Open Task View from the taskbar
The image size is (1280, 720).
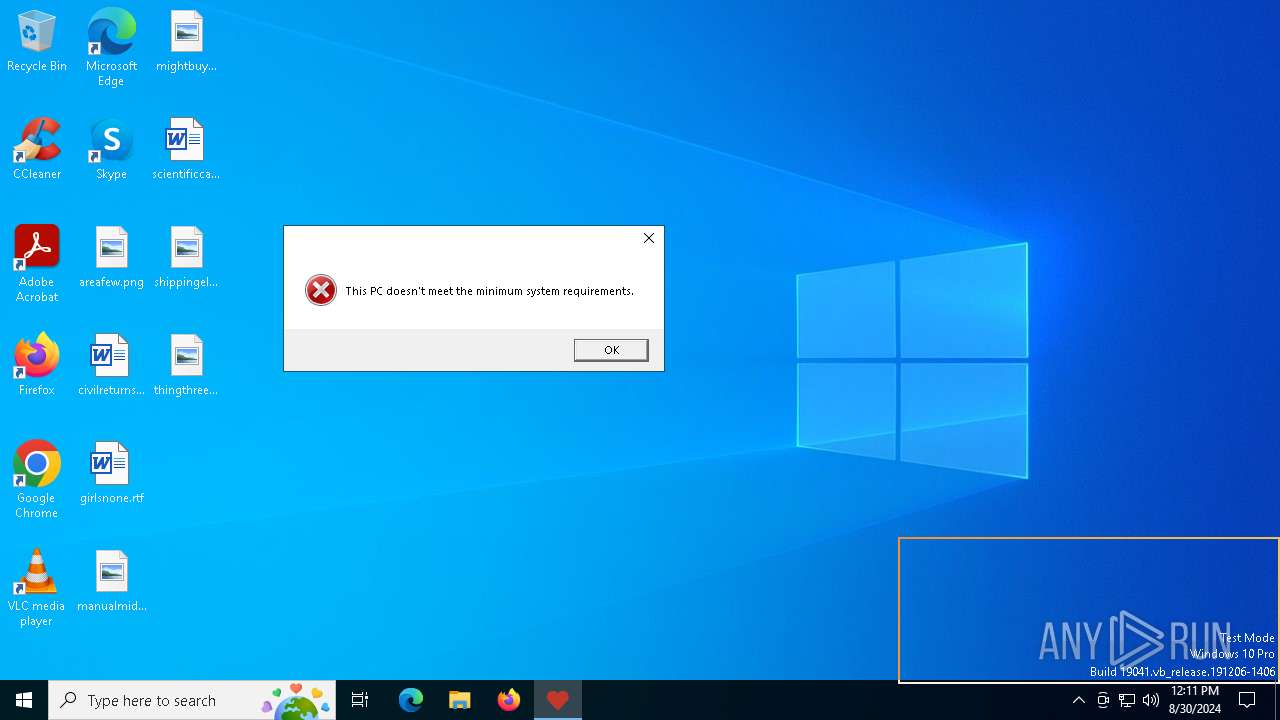coord(360,700)
